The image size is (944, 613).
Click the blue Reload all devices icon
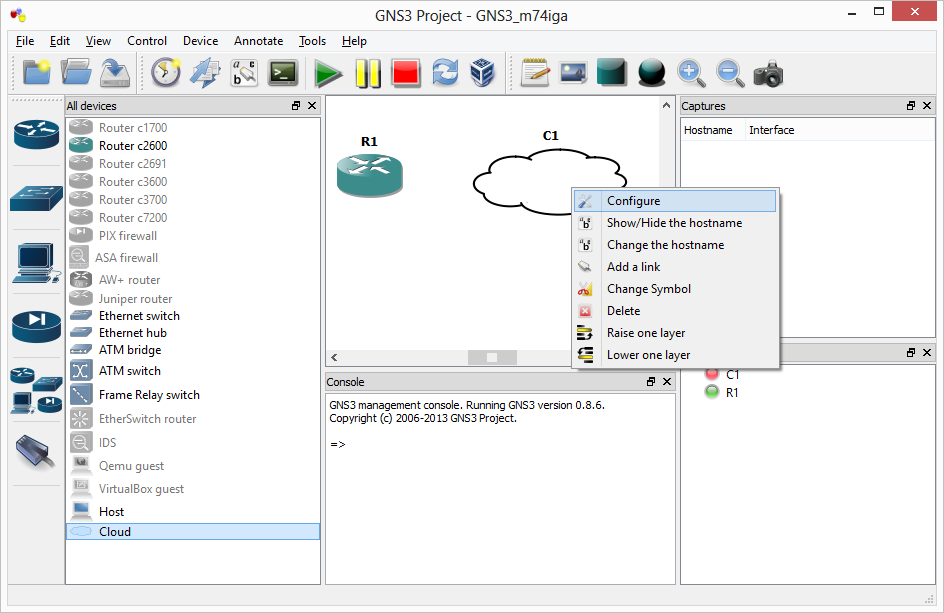[445, 73]
